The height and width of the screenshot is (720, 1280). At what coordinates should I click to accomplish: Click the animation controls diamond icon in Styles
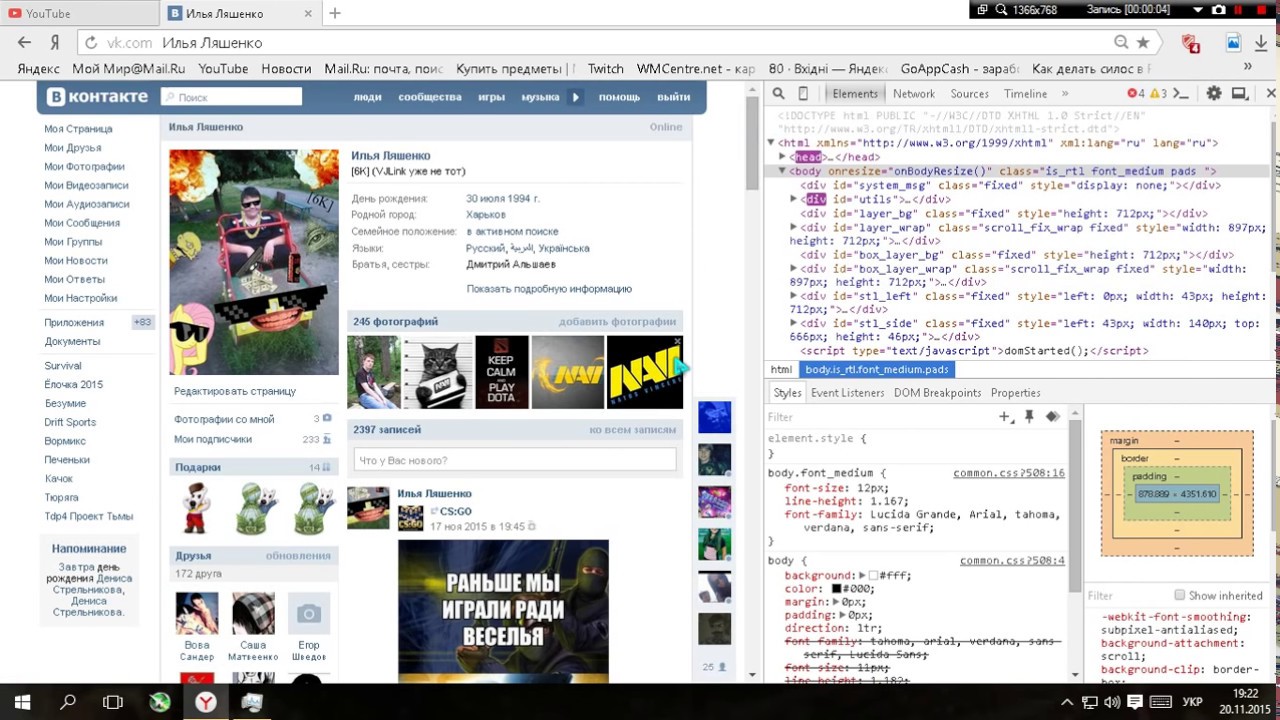click(1052, 416)
